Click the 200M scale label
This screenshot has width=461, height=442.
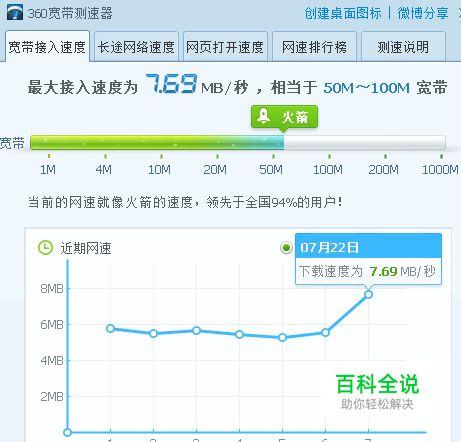[384, 170]
